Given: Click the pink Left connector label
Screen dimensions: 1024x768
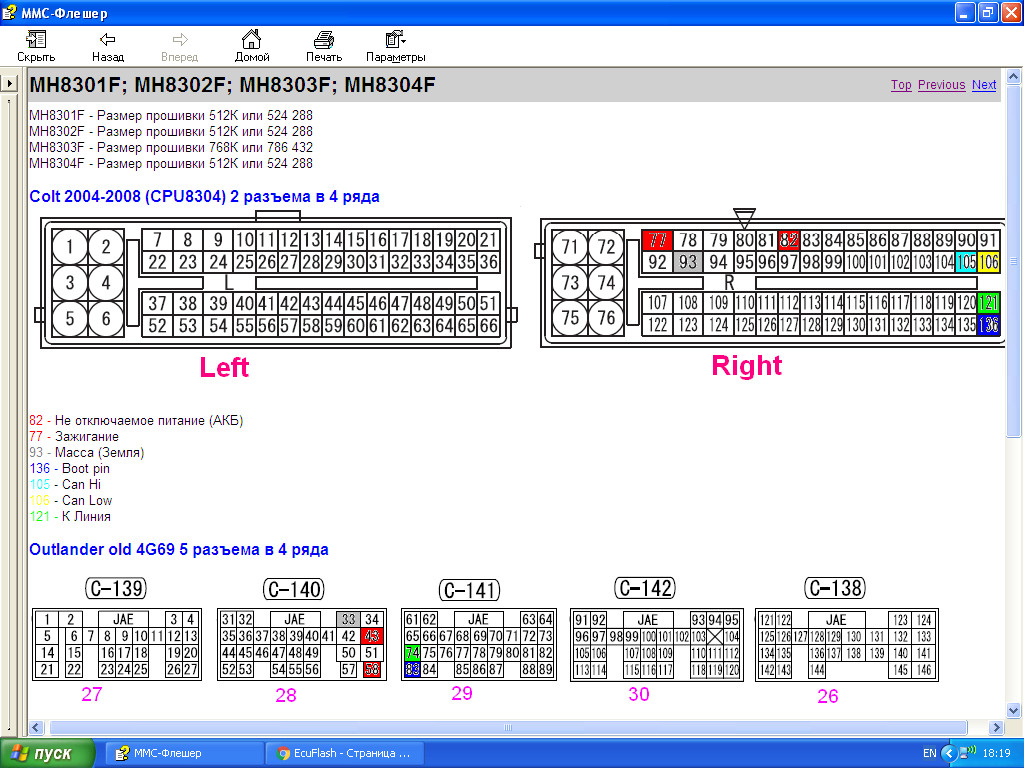Looking at the screenshot, I should pyautogui.click(x=224, y=367).
